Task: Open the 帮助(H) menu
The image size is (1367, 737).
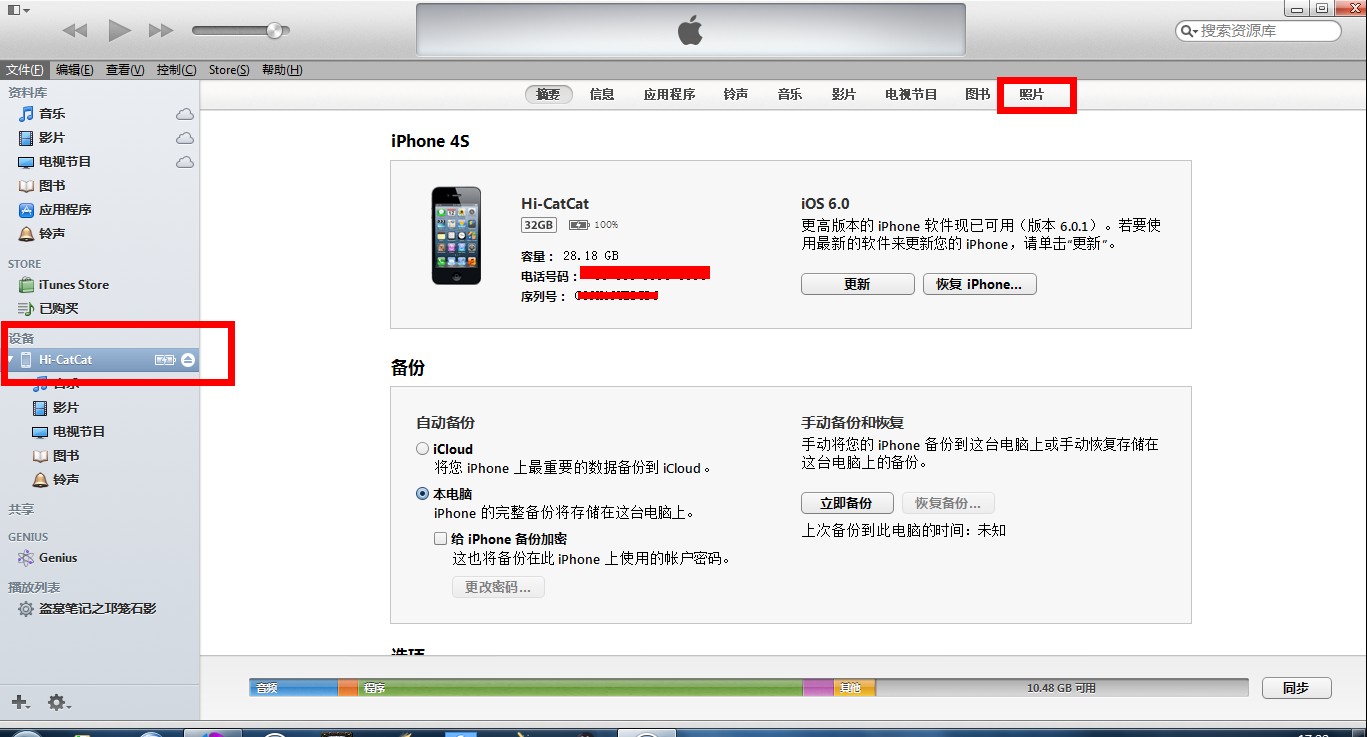Action: point(282,70)
